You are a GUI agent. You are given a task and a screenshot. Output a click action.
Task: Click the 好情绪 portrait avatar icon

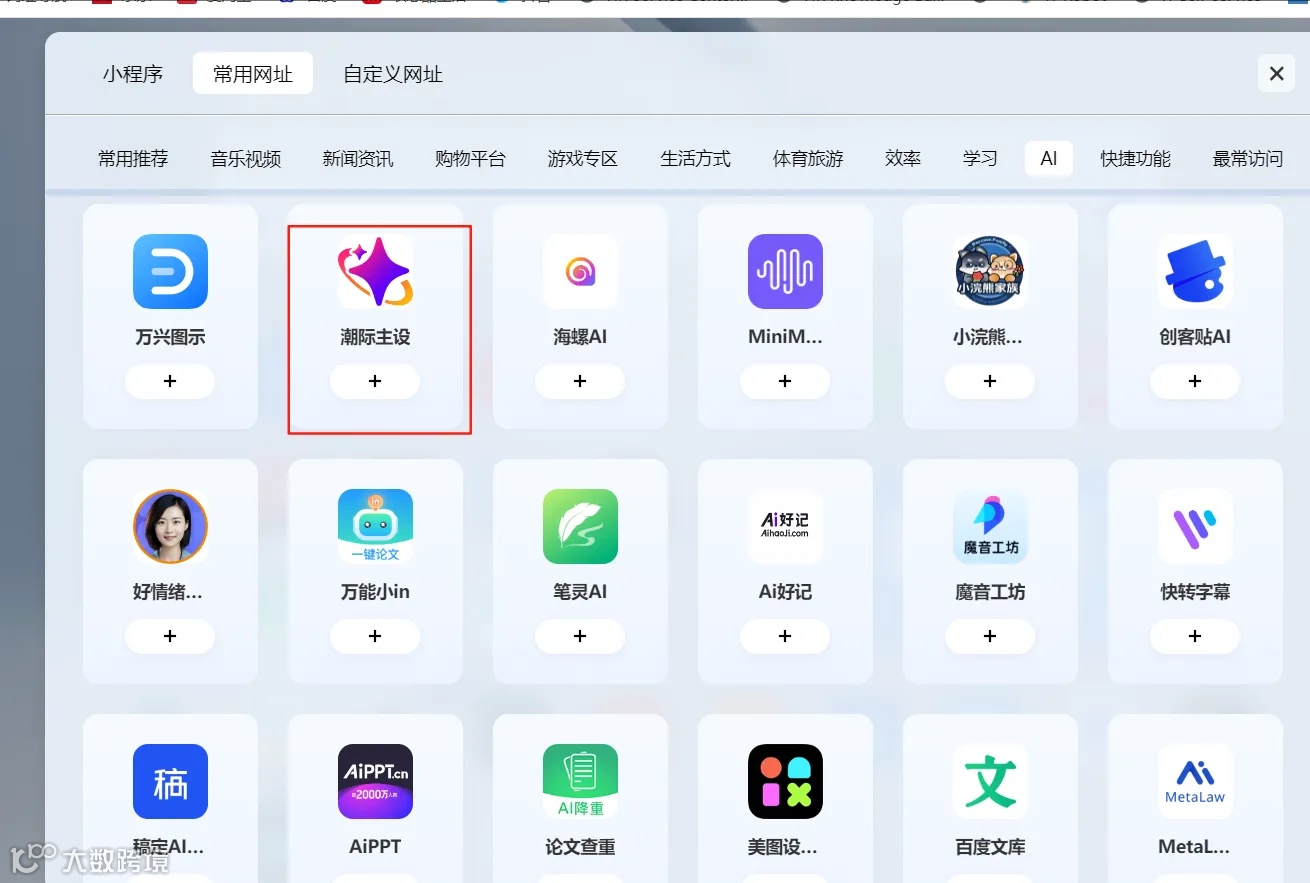[x=170, y=526]
